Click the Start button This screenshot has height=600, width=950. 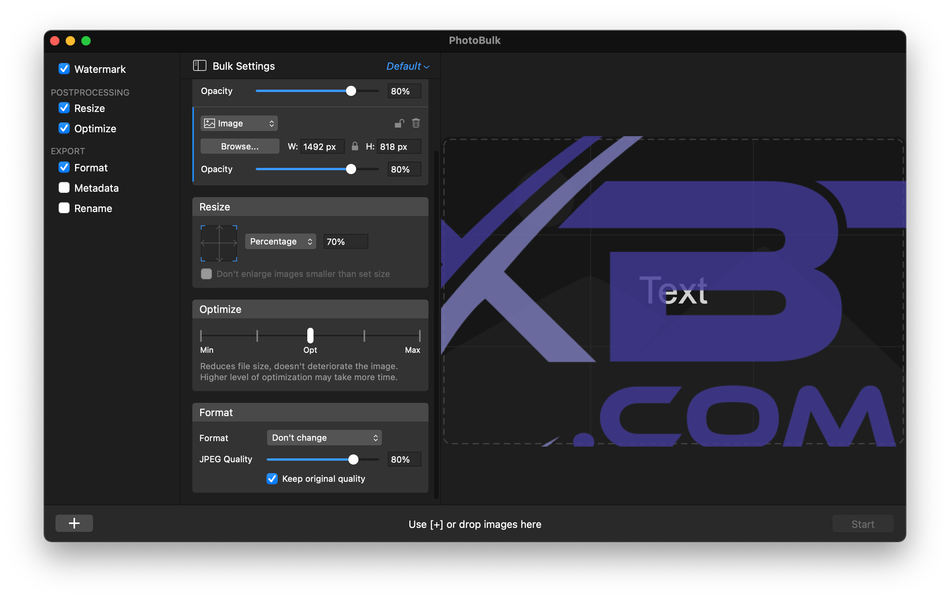point(863,524)
